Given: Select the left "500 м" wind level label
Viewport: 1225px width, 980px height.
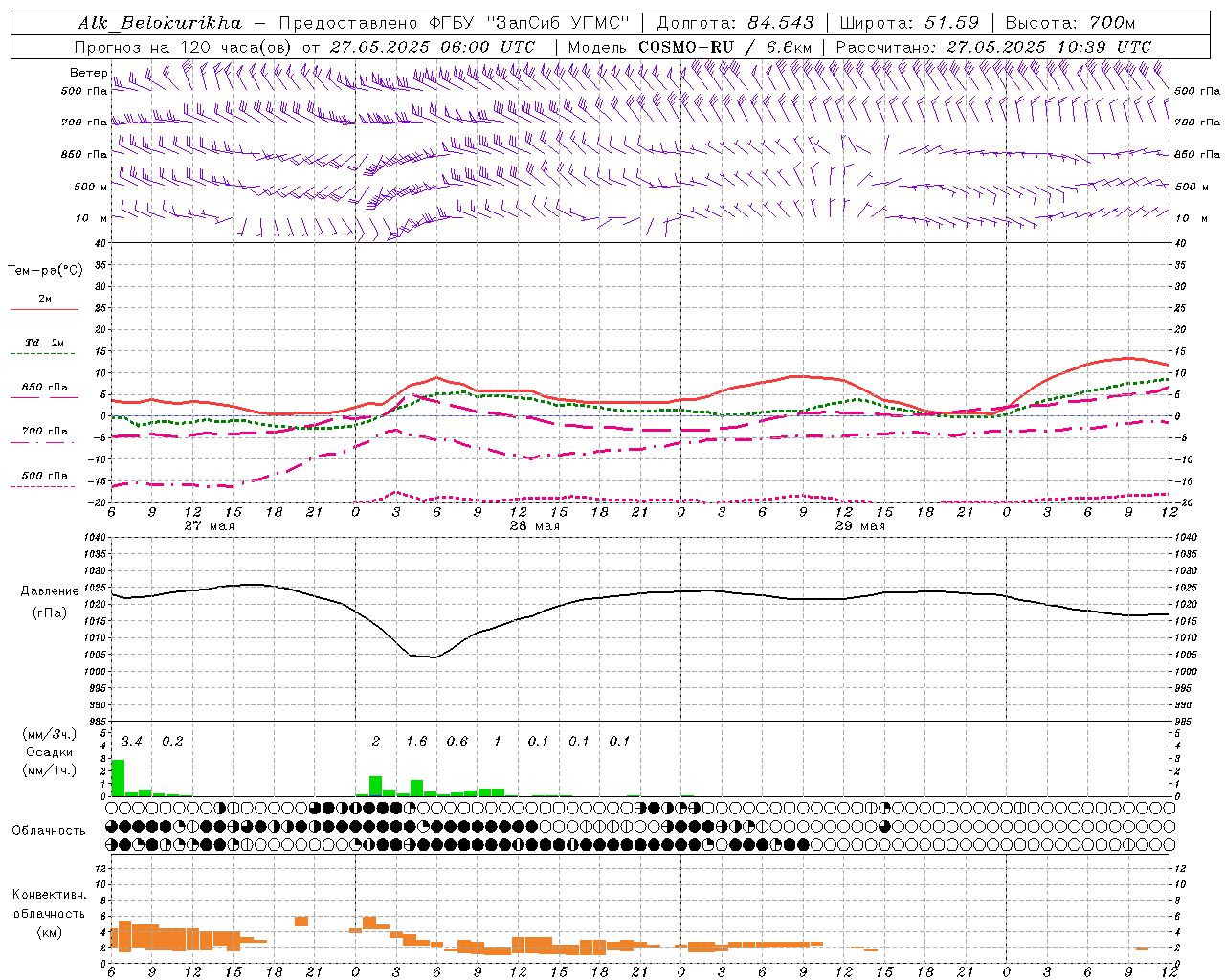Looking at the screenshot, I should (91, 187).
